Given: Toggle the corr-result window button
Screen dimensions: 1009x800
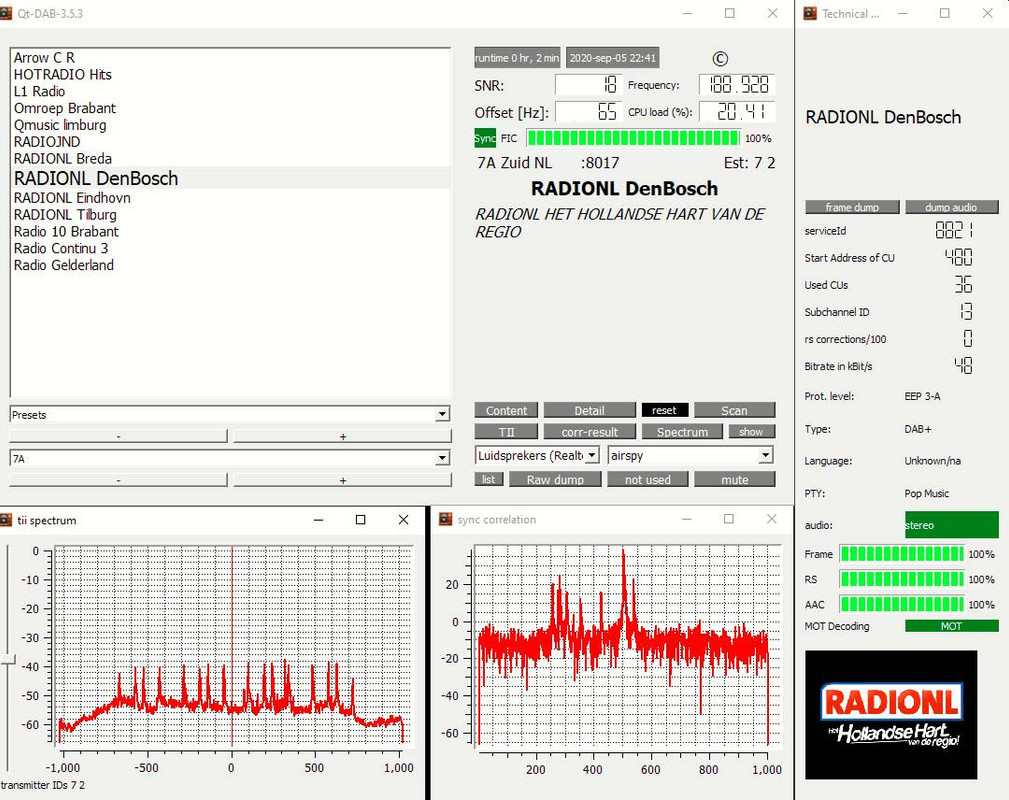Looking at the screenshot, I should pos(589,431).
